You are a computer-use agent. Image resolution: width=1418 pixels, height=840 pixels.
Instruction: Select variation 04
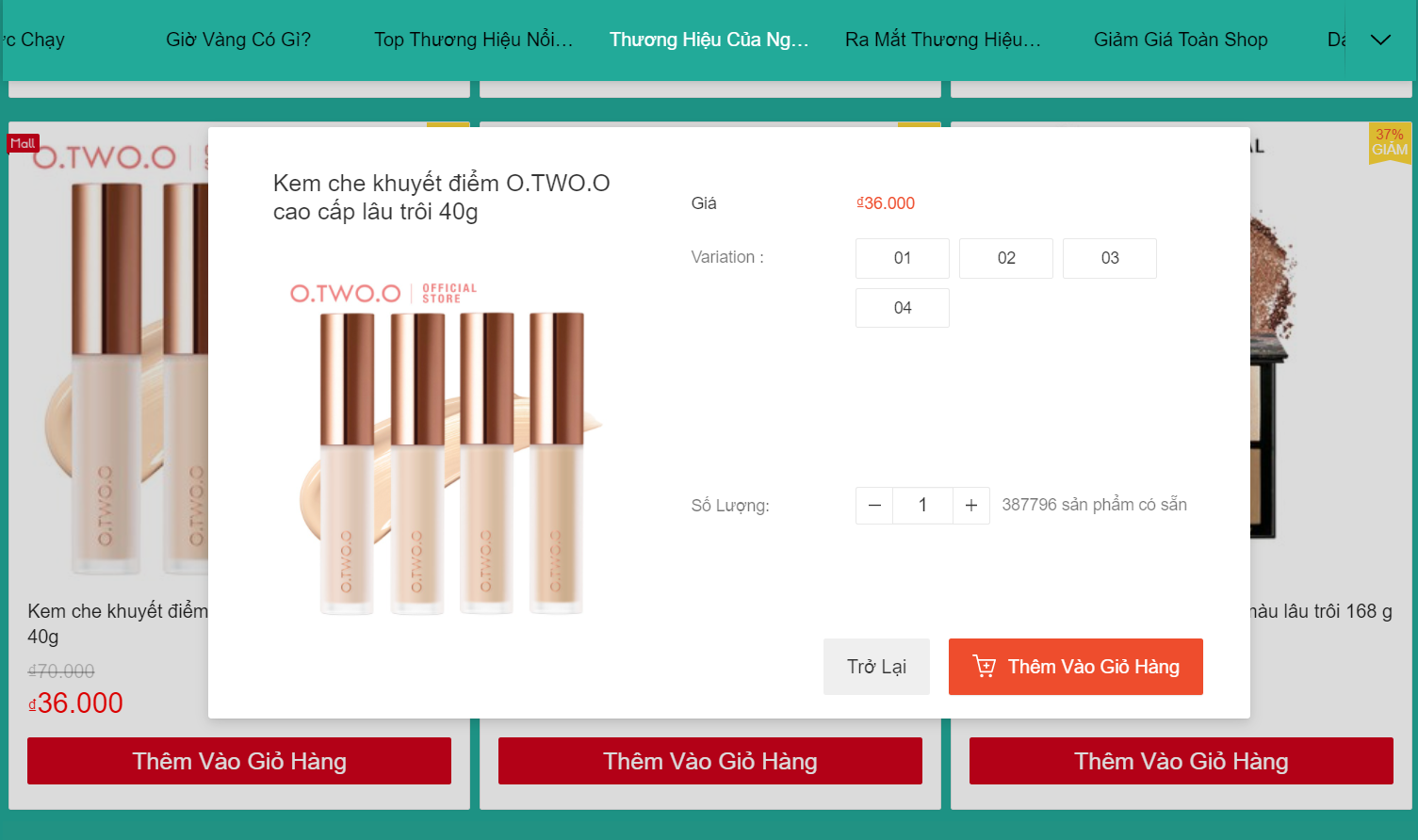(x=902, y=308)
